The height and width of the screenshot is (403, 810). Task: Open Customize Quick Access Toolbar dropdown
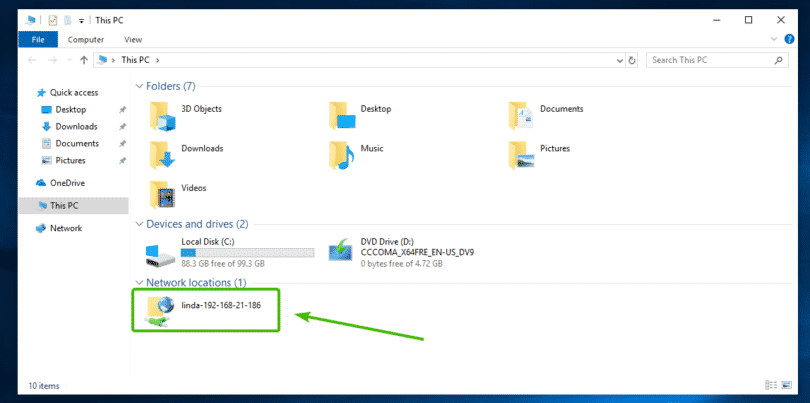click(x=82, y=21)
